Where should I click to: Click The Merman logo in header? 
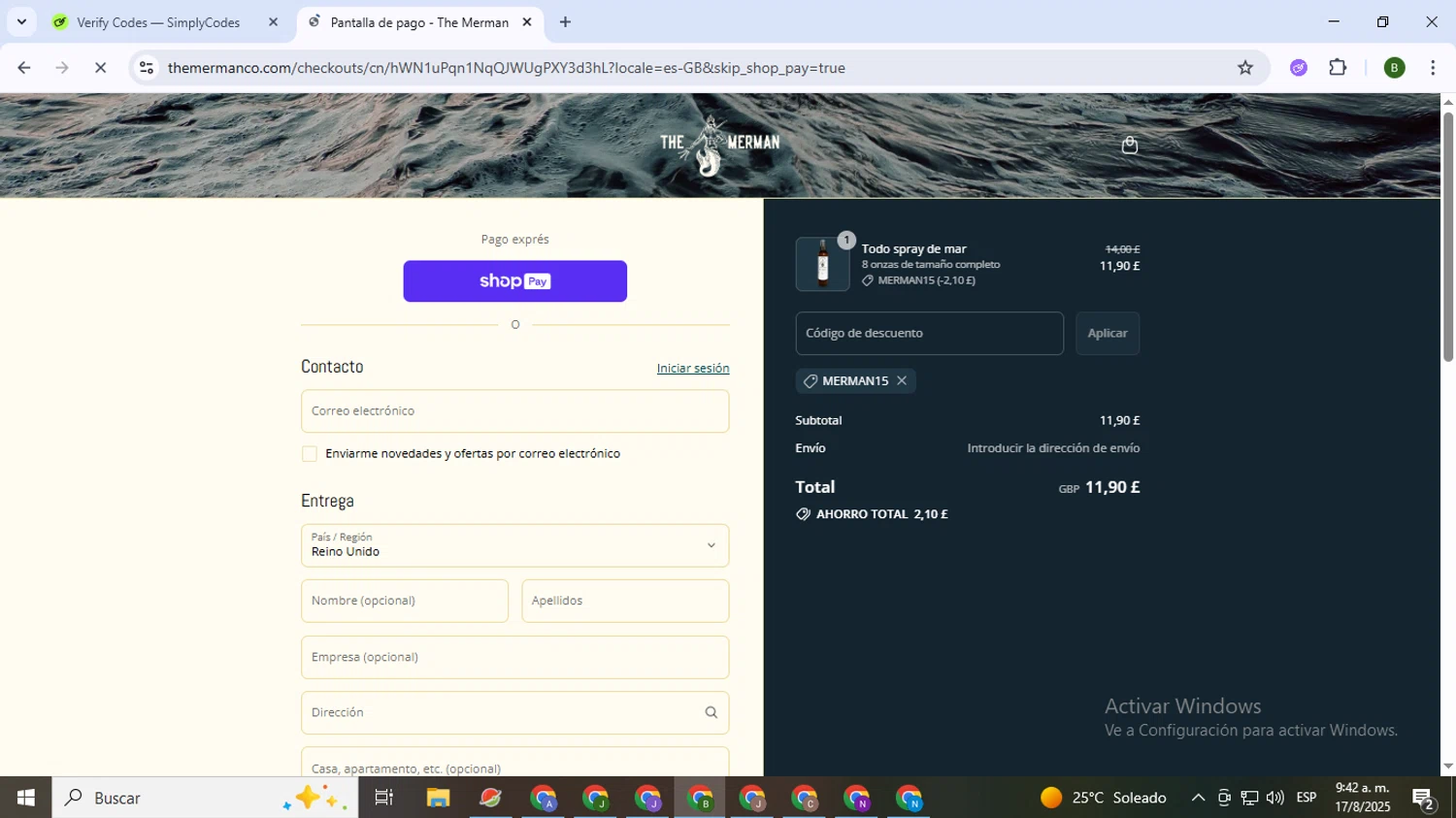[x=719, y=146]
